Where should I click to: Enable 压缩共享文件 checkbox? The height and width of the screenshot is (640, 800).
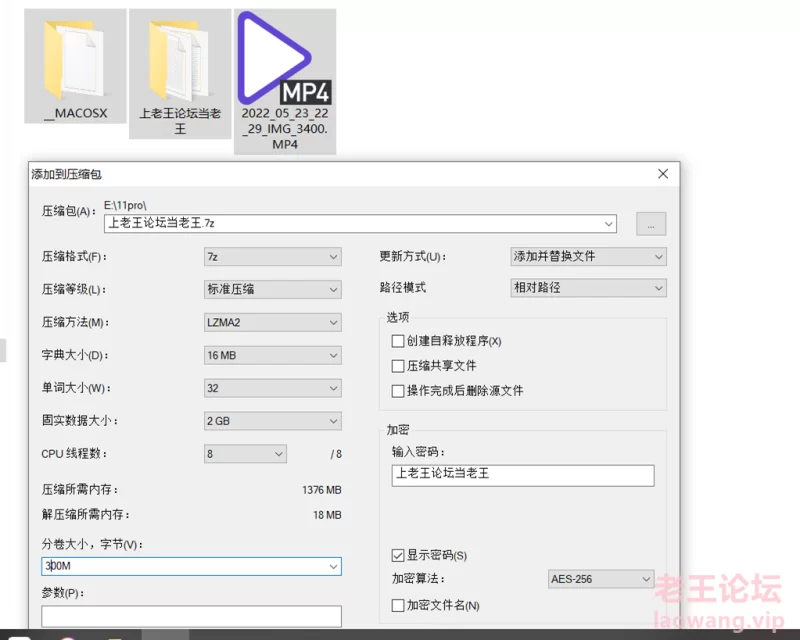[397, 366]
